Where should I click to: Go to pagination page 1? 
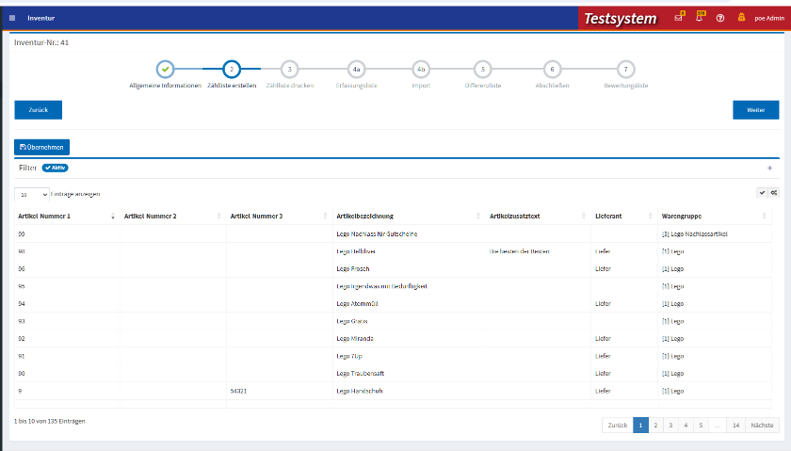tap(641, 425)
